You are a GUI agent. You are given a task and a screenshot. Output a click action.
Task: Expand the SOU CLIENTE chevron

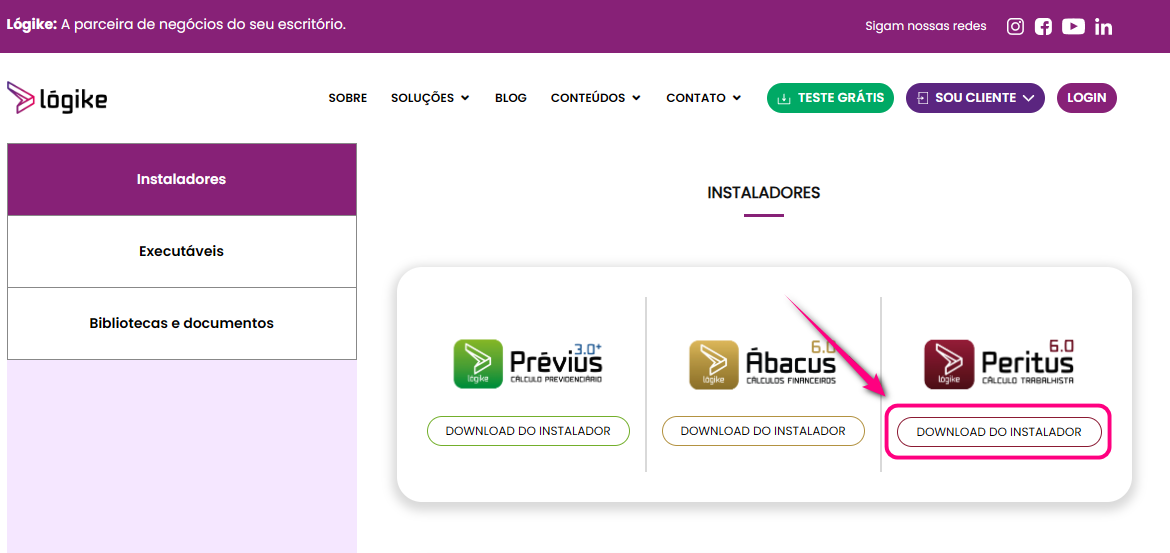1028,99
